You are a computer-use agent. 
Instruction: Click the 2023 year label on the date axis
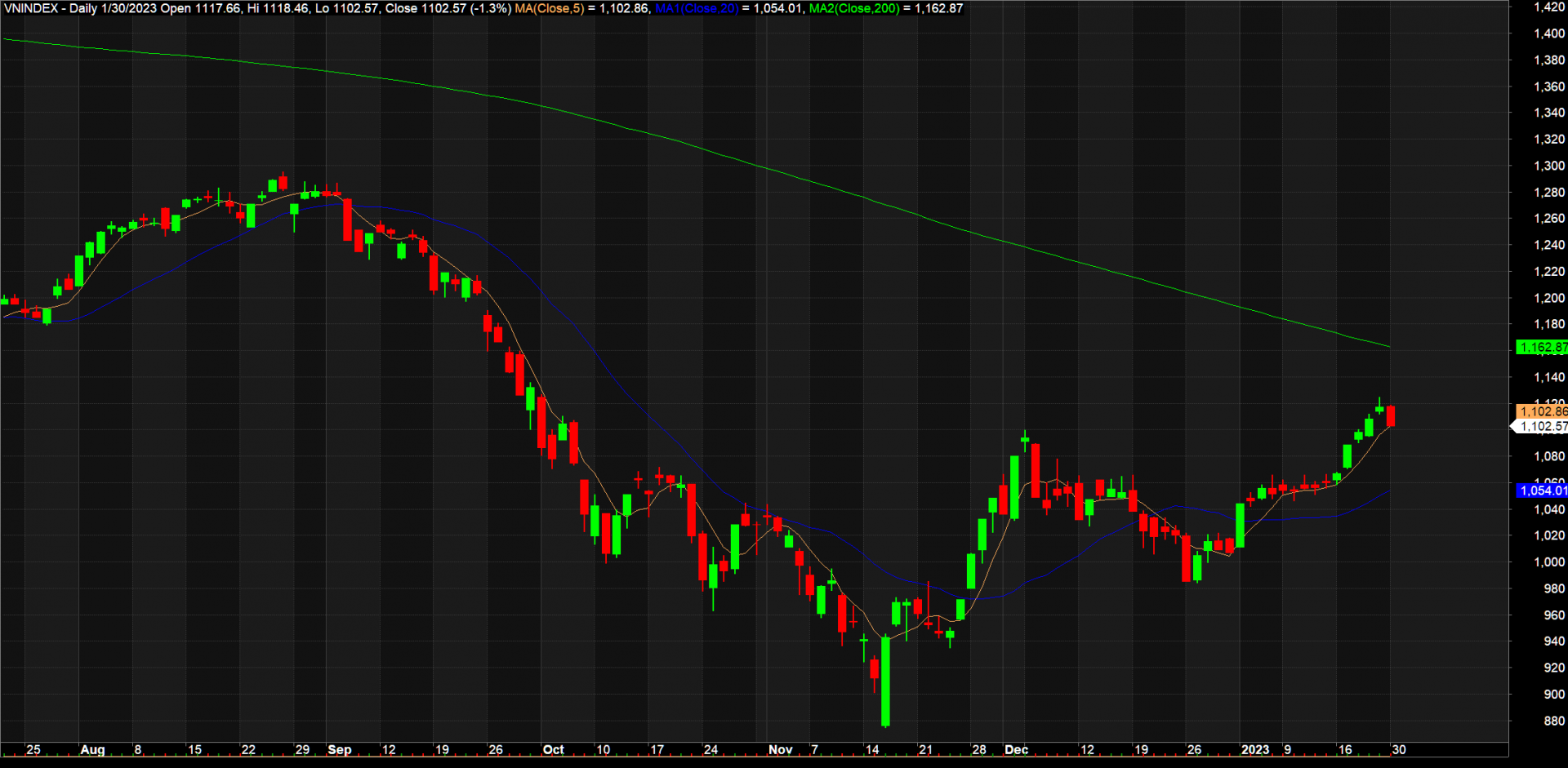1254,749
